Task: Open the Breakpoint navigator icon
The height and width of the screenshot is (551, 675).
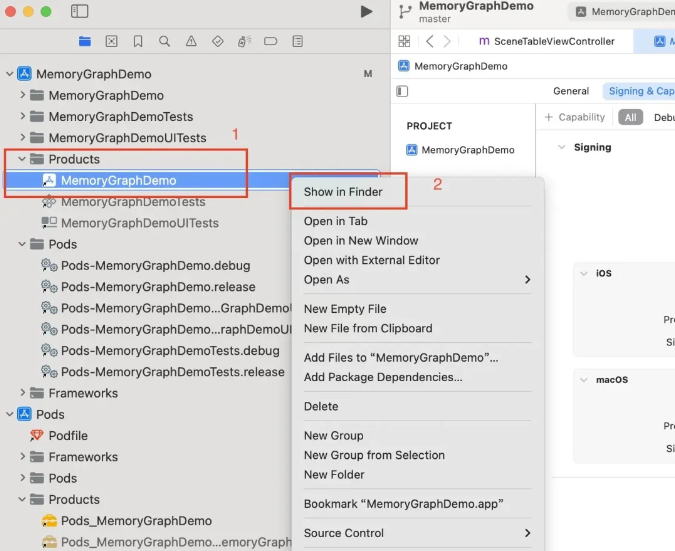Action: (x=271, y=41)
